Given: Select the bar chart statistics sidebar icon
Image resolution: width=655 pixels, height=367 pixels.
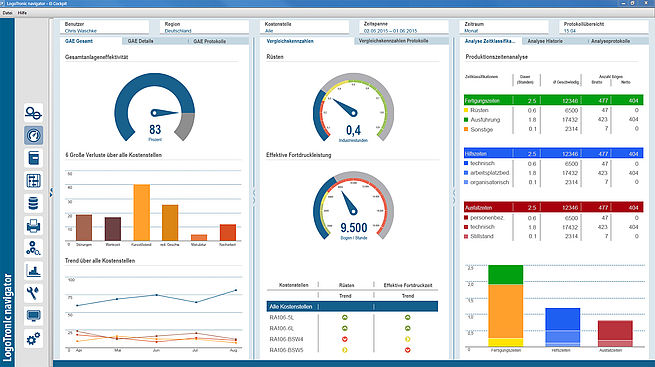Looking at the screenshot, I should [33, 271].
